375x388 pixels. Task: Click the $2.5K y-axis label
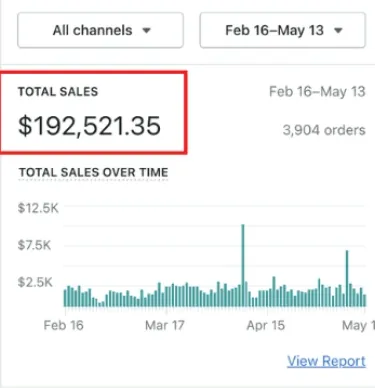pyautogui.click(x=35, y=282)
